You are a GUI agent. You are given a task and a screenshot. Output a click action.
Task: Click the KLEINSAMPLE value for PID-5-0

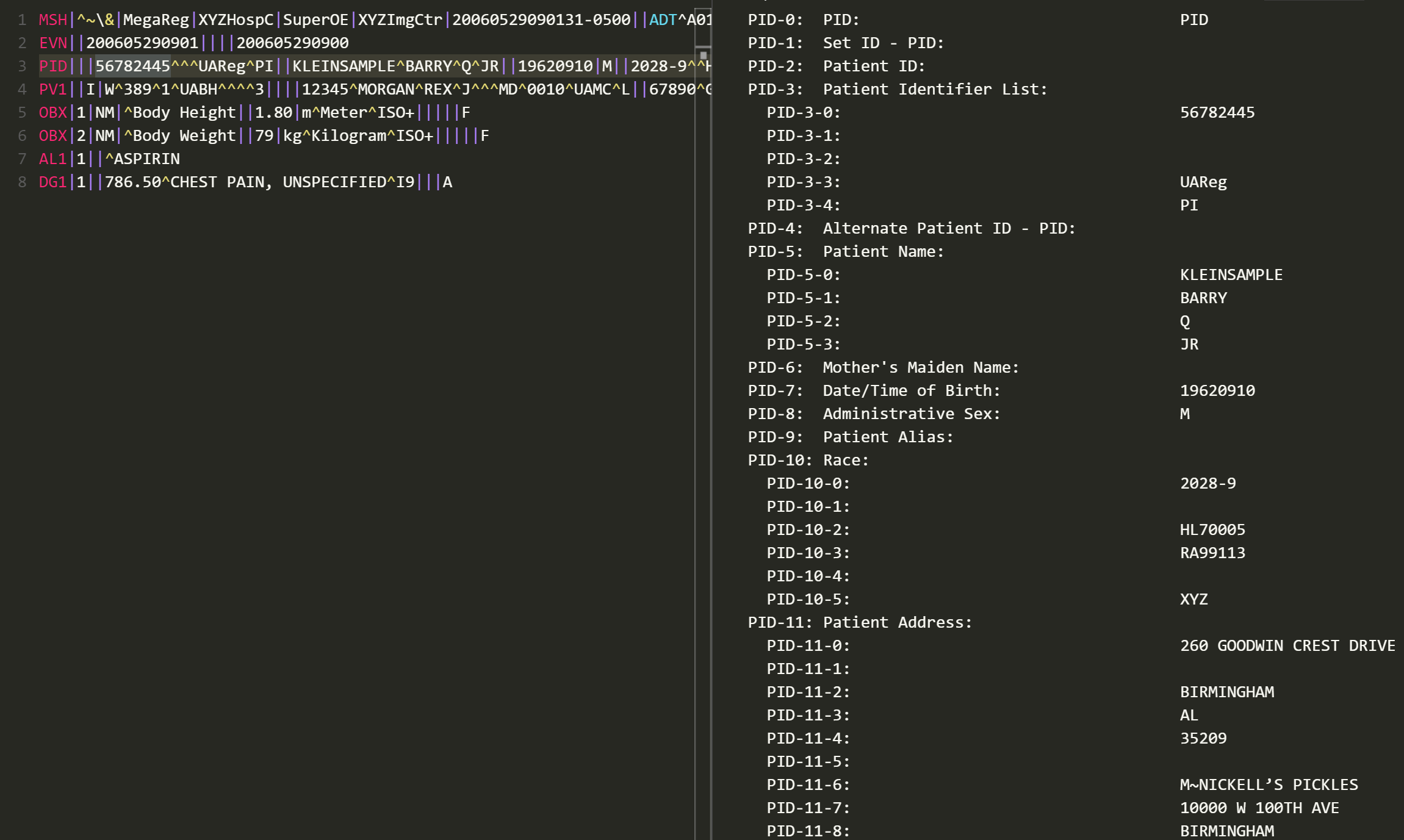click(1231, 275)
